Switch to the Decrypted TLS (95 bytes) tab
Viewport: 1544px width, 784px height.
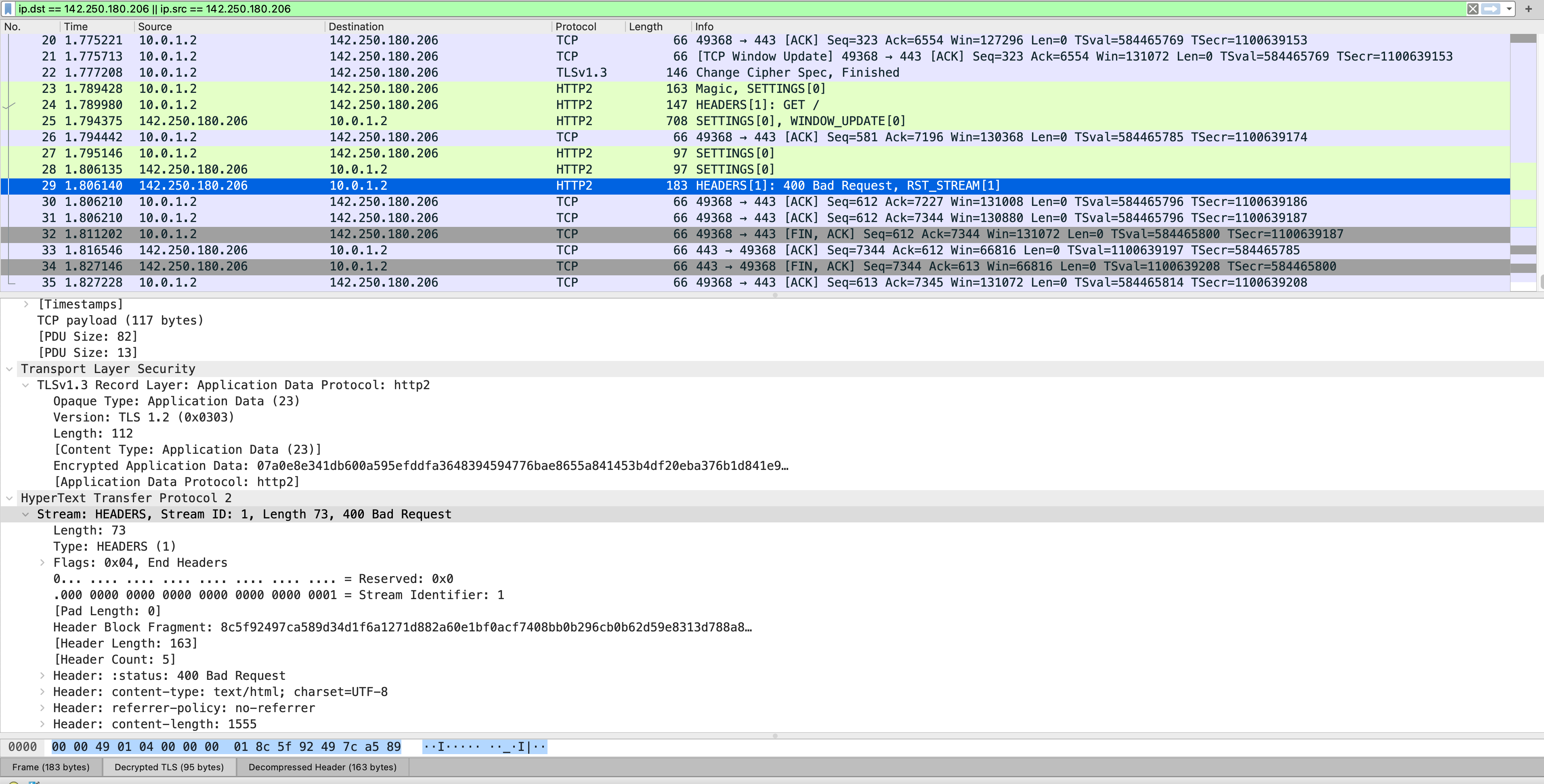coord(169,767)
